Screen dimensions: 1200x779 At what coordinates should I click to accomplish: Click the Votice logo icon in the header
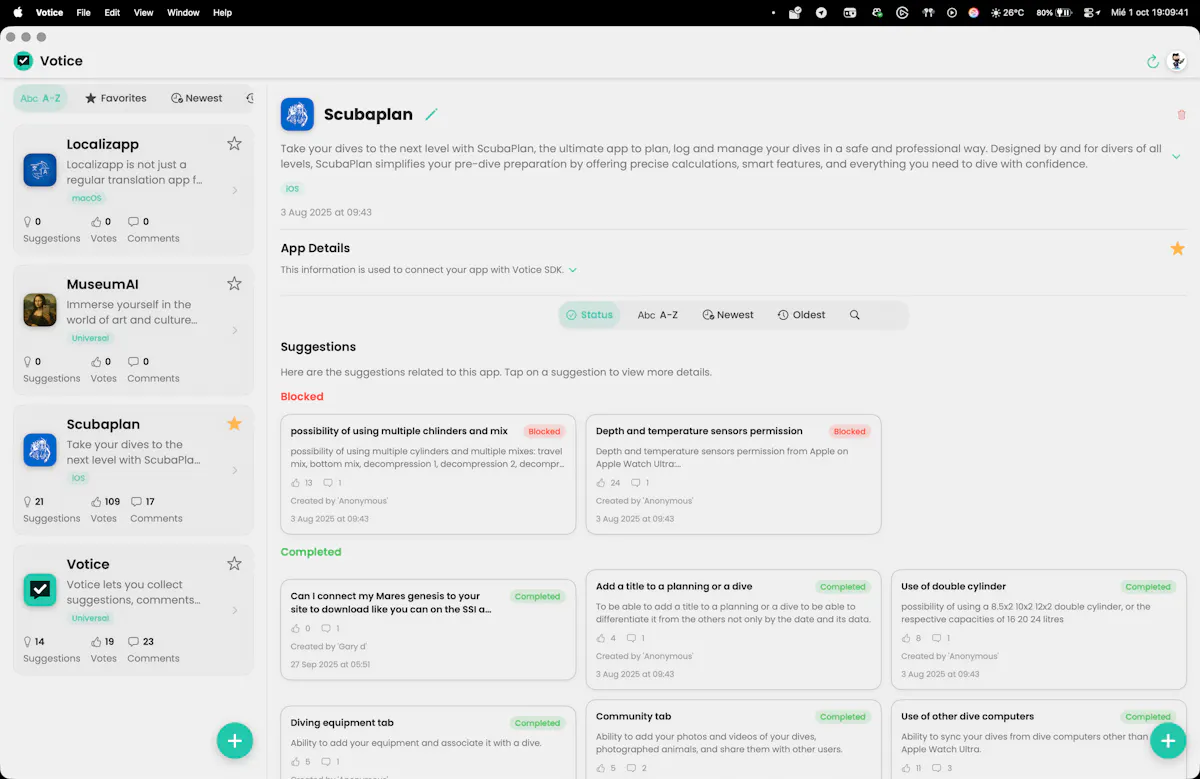point(23,61)
